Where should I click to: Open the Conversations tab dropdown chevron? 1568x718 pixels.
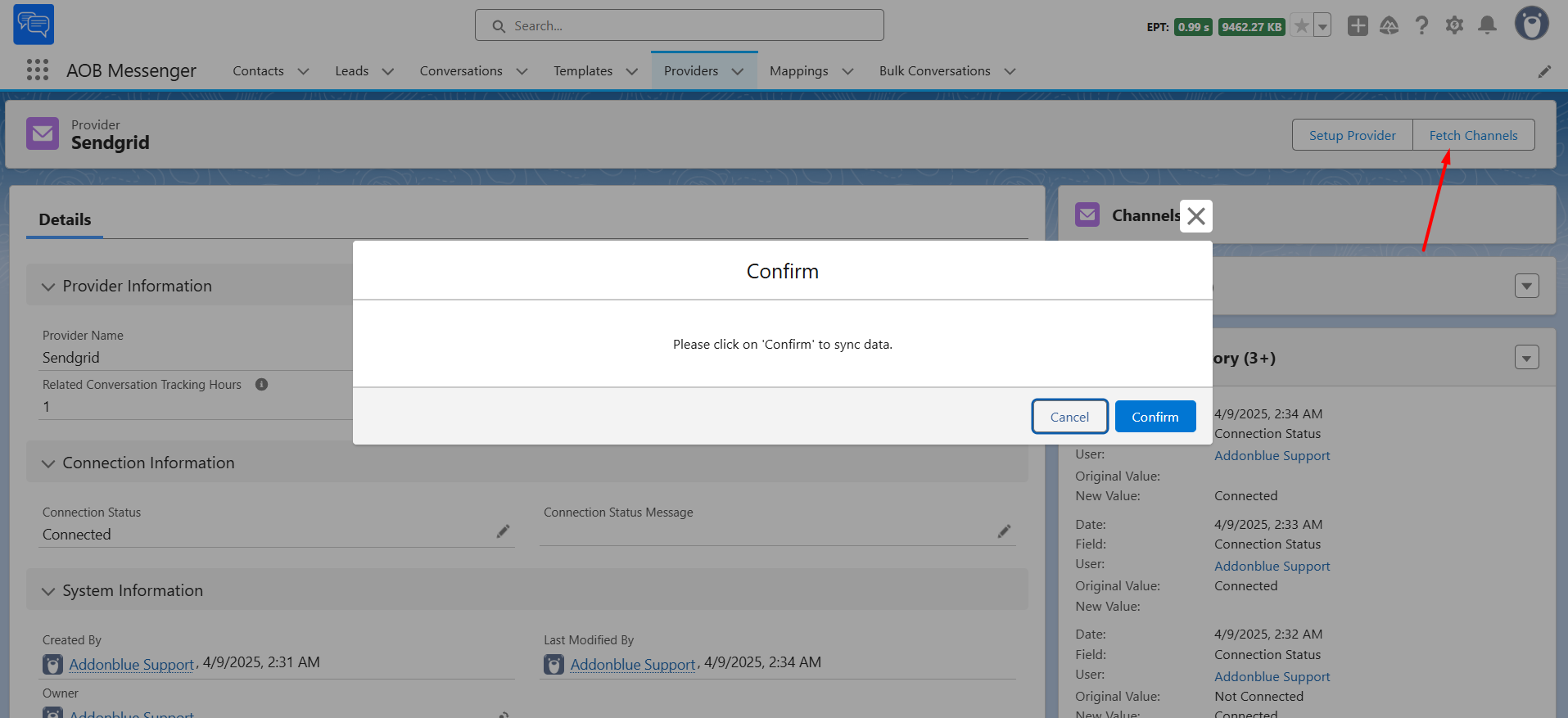click(522, 71)
